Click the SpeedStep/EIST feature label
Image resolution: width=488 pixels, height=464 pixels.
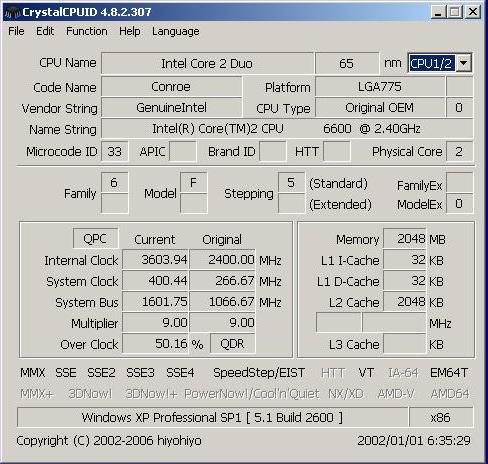coord(259,373)
